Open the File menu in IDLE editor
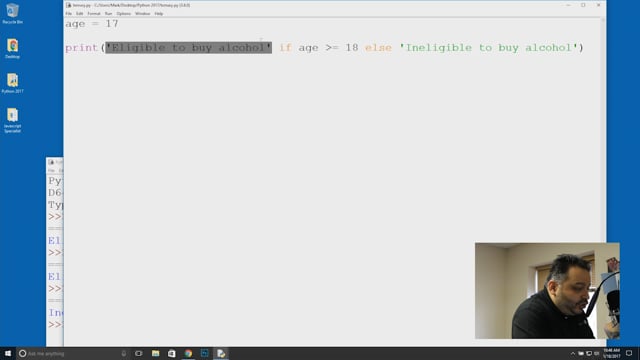 click(69, 13)
